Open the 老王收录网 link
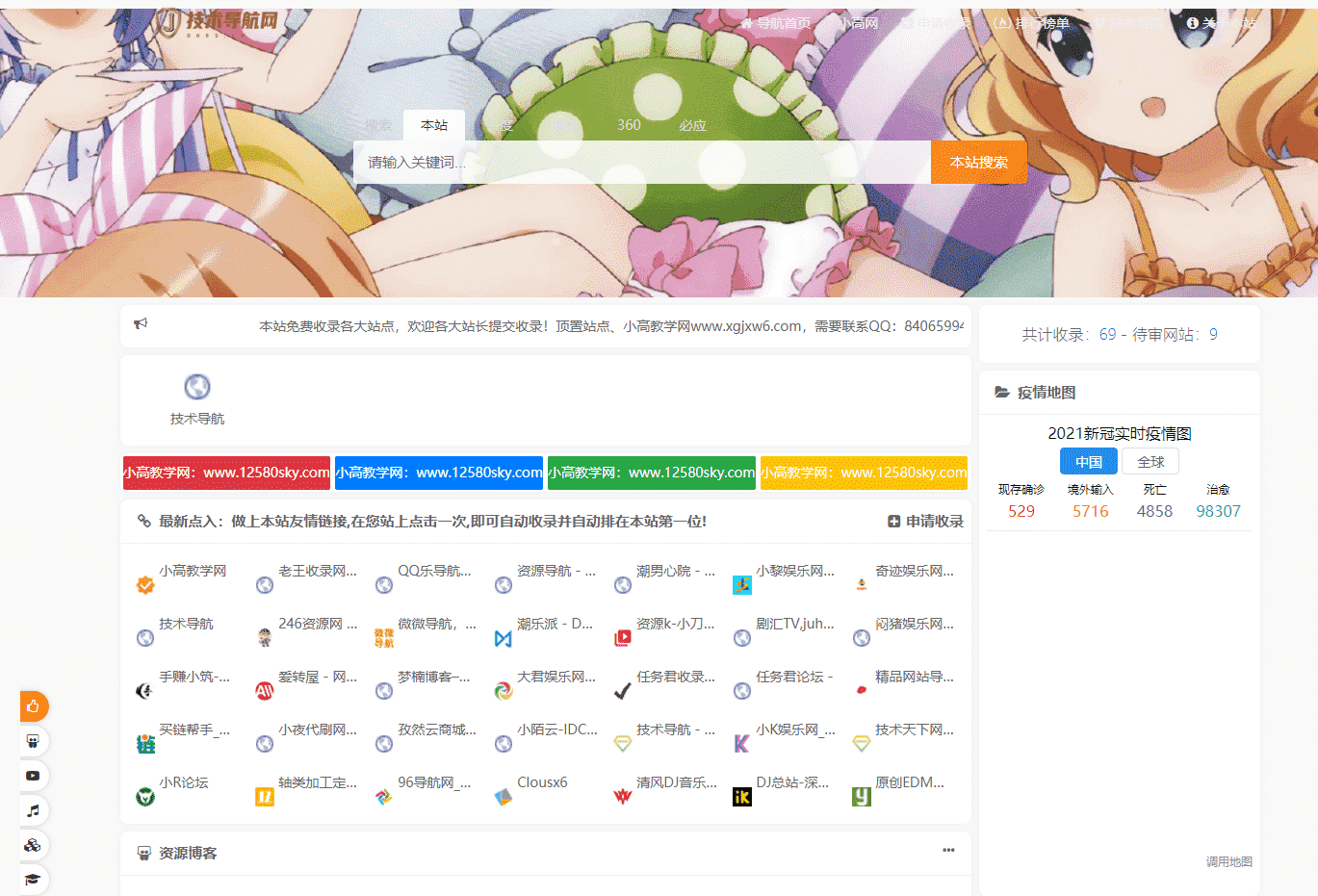 pos(318,571)
